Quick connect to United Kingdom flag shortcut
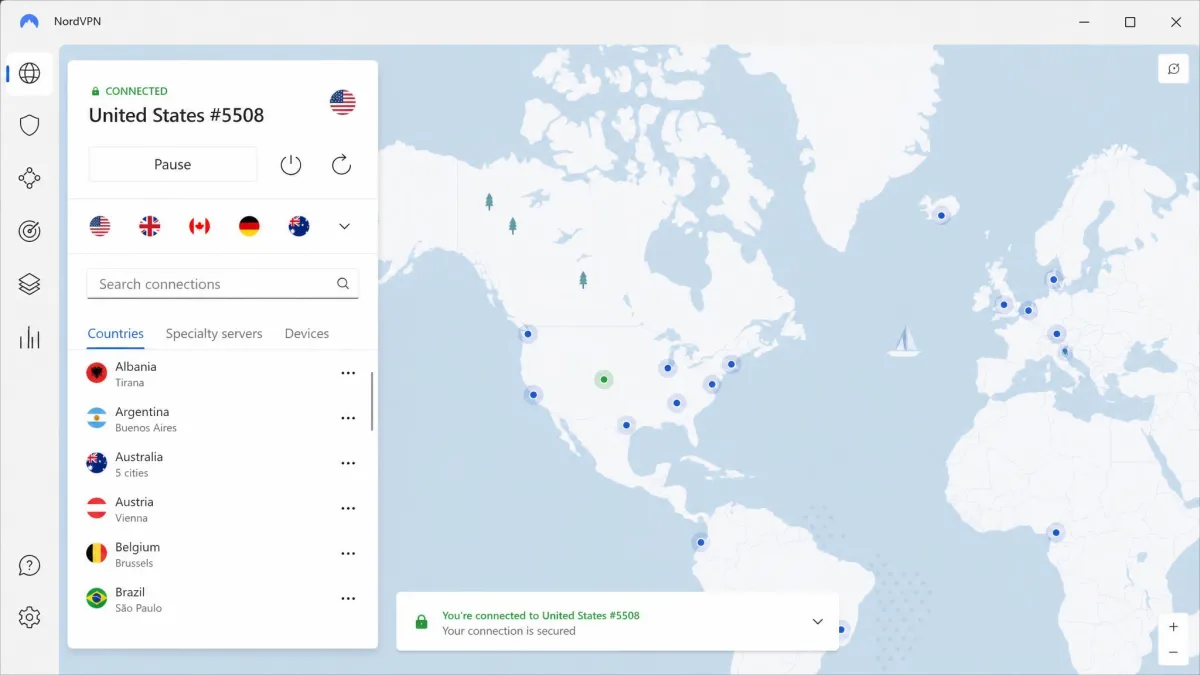The width and height of the screenshot is (1200, 675). (x=149, y=226)
